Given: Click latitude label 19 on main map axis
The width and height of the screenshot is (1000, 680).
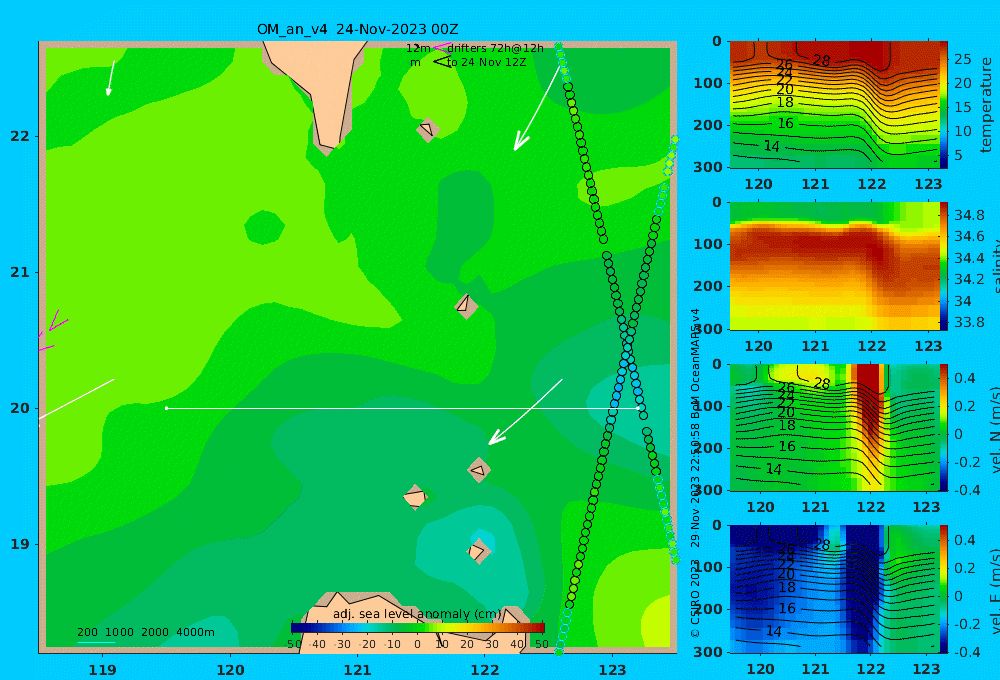Looking at the screenshot, I should (x=20, y=544).
